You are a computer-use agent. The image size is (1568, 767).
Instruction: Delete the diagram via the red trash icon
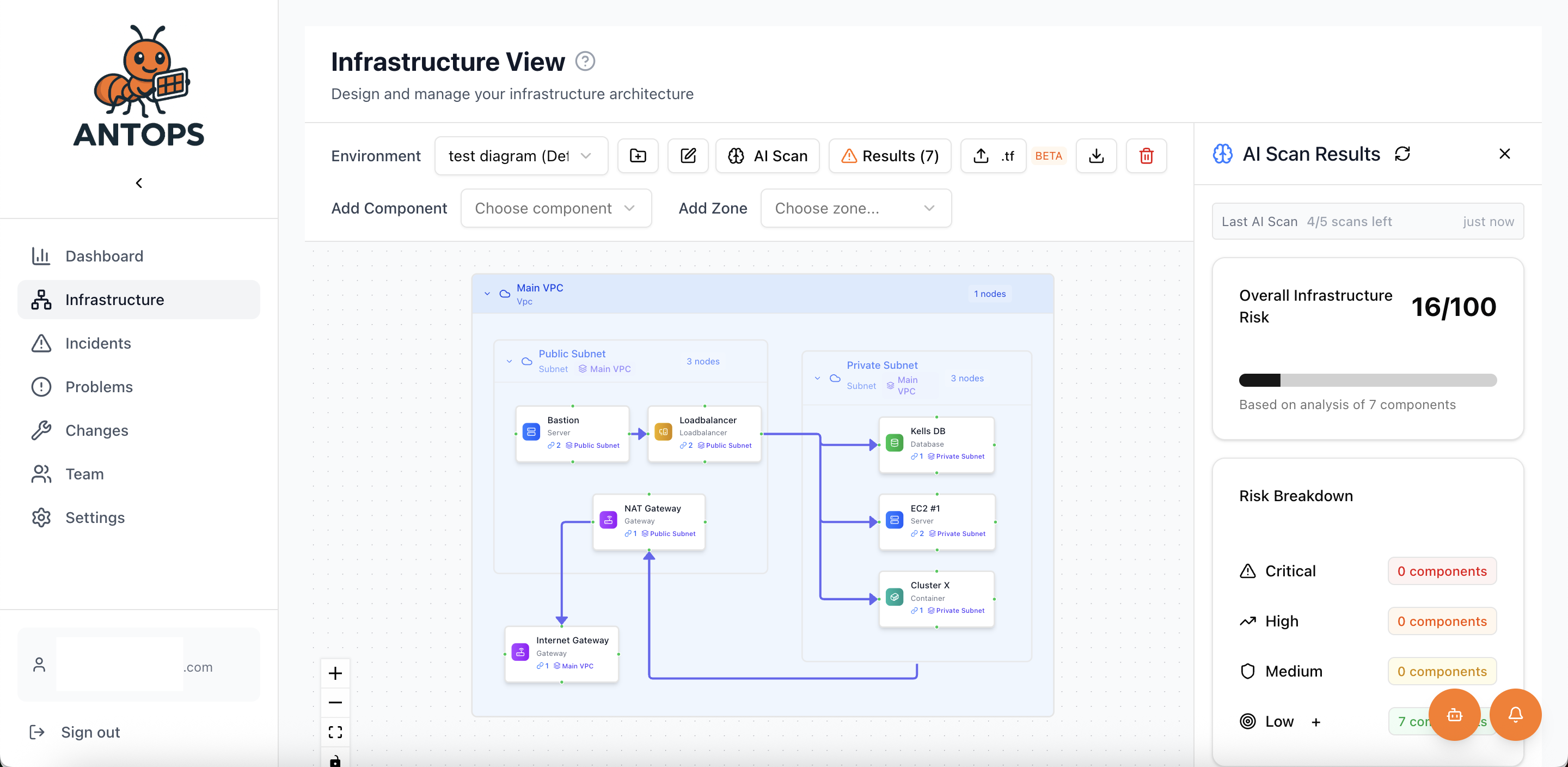pyautogui.click(x=1146, y=156)
